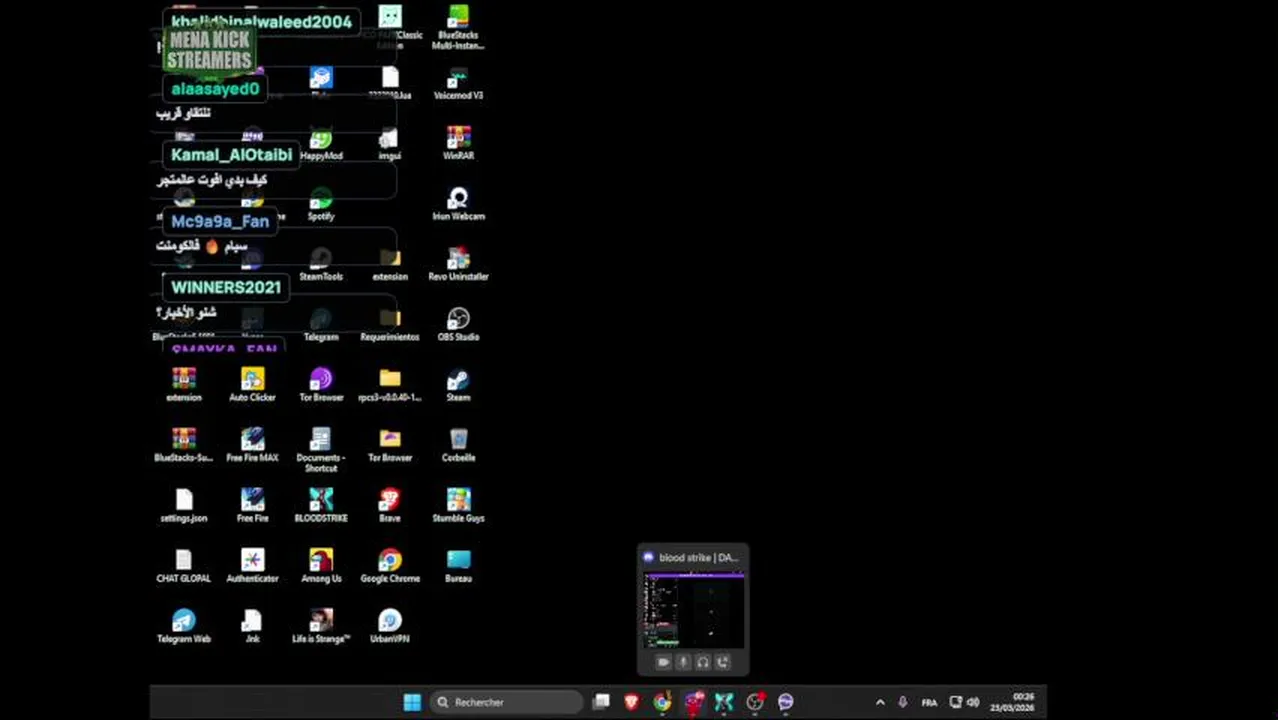Open the Corbeille recycle bin icon
The width and height of the screenshot is (1278, 720).
pyautogui.click(x=458, y=445)
